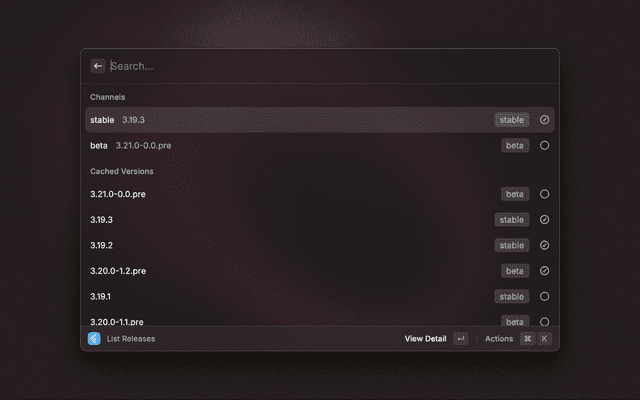640x400 pixels.
Task: Click the checkmark circle beside version 3.19.3
Action: click(544, 220)
